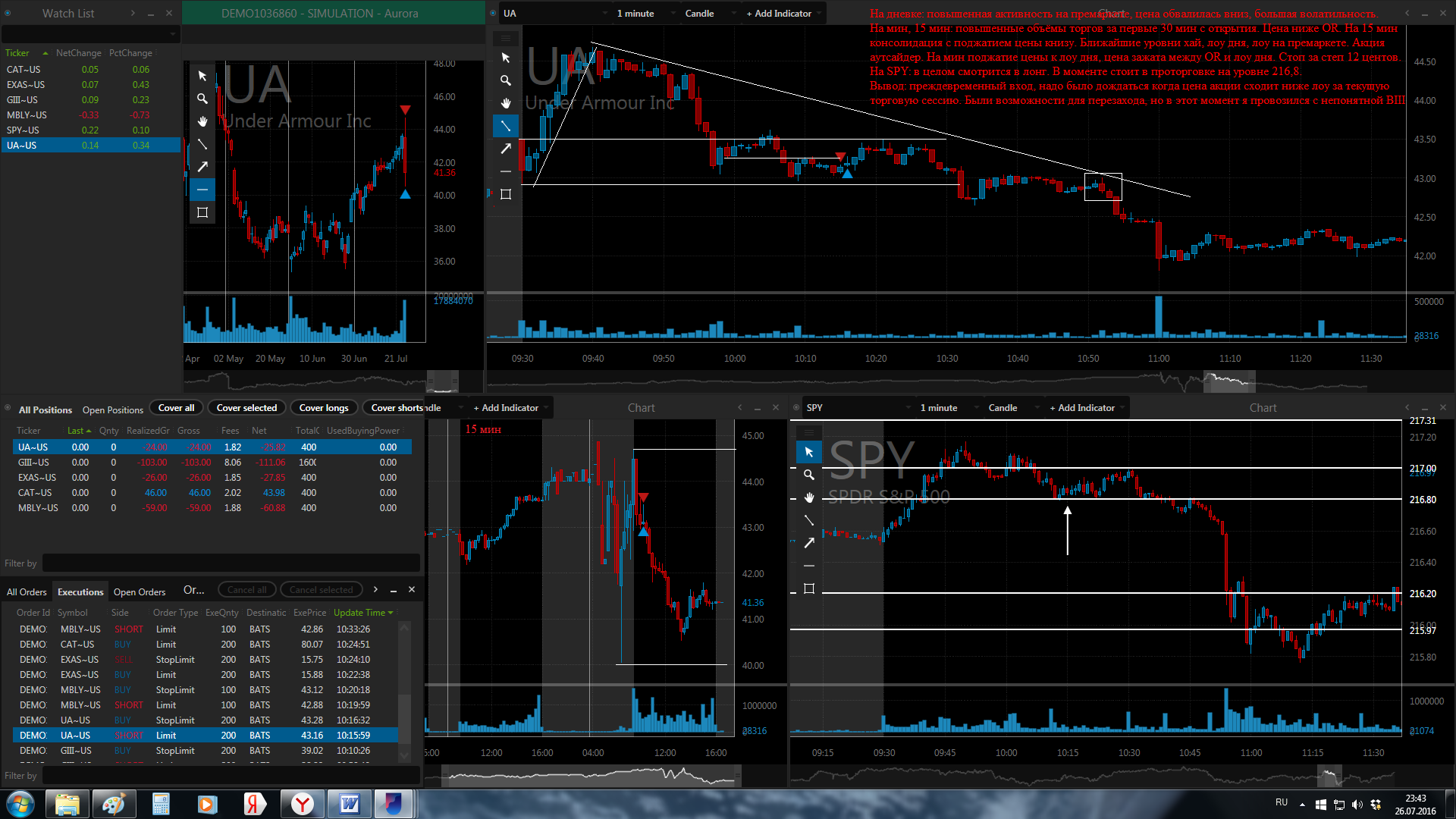Screen dimensions: 1456x819
Task: Switch to All Orders tab
Action: (27, 592)
